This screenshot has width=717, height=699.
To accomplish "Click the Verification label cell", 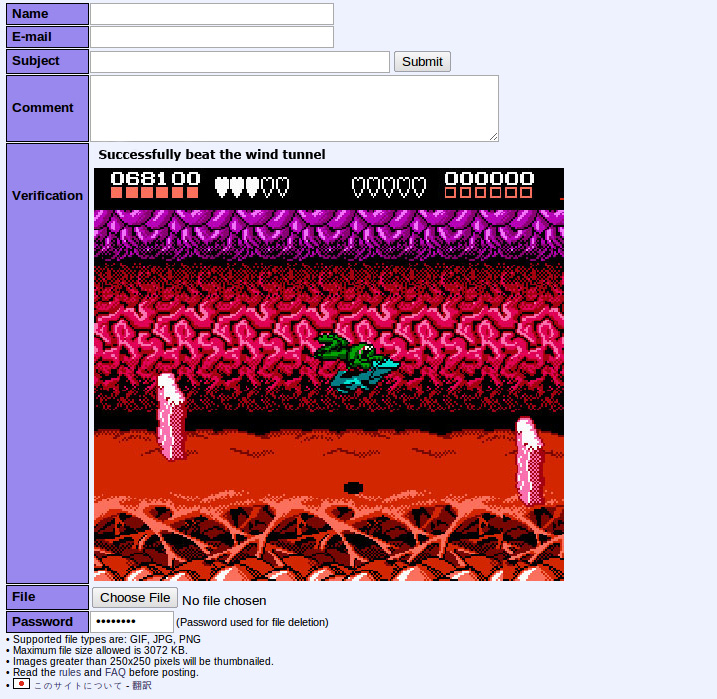I will (48, 363).
